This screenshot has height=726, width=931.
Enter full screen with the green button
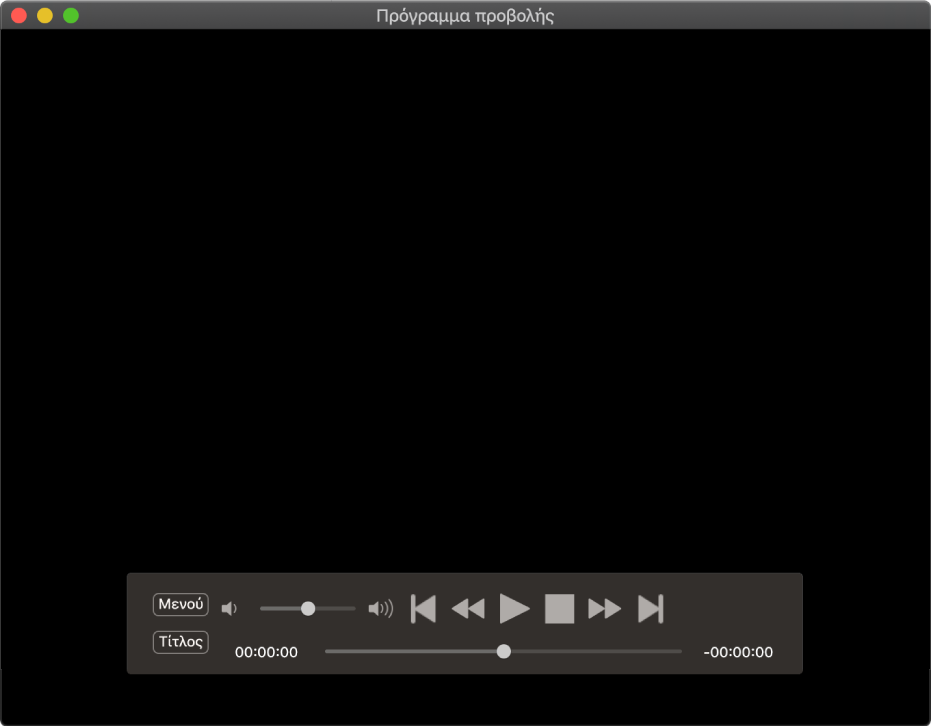pyautogui.click(x=71, y=15)
